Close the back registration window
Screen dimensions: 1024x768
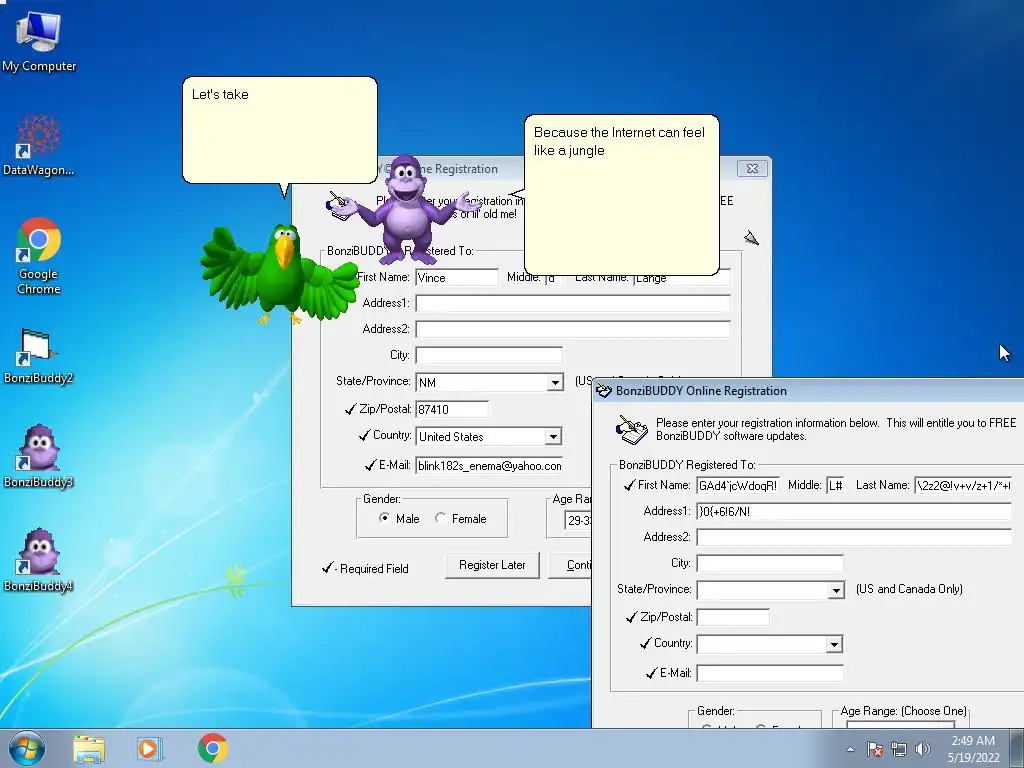pos(752,168)
